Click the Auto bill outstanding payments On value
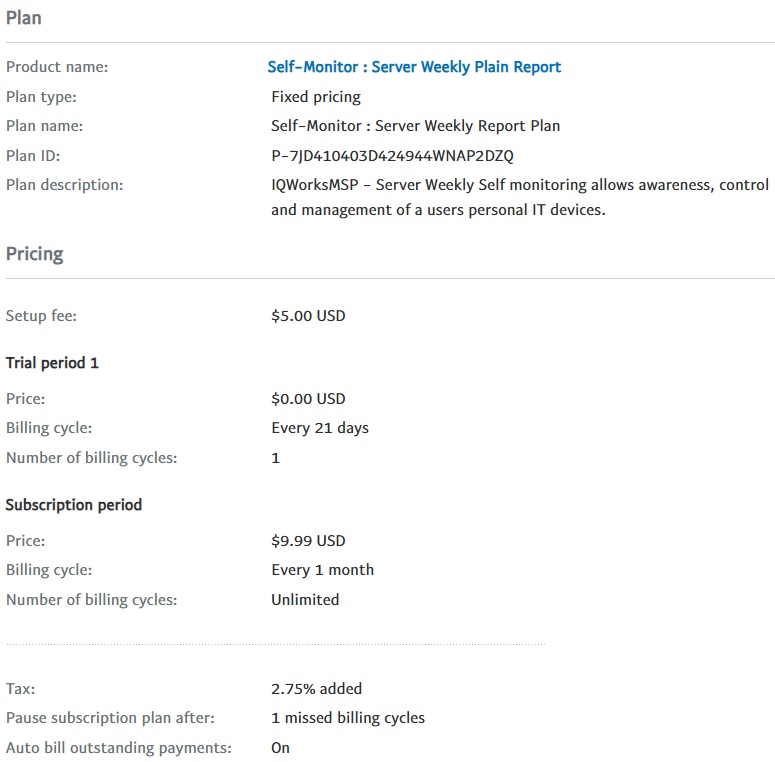This screenshot has height=762, width=775. (x=280, y=748)
